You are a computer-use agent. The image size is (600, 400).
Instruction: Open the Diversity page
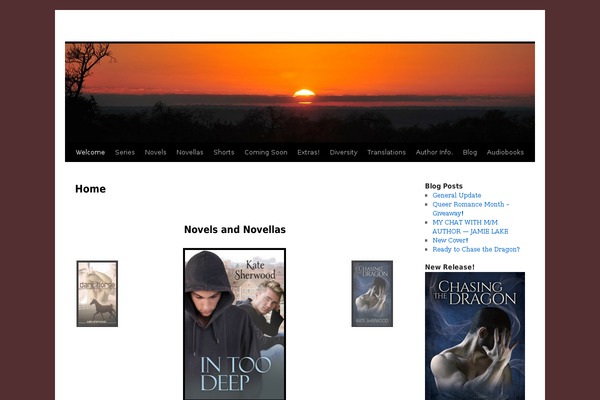(x=344, y=152)
